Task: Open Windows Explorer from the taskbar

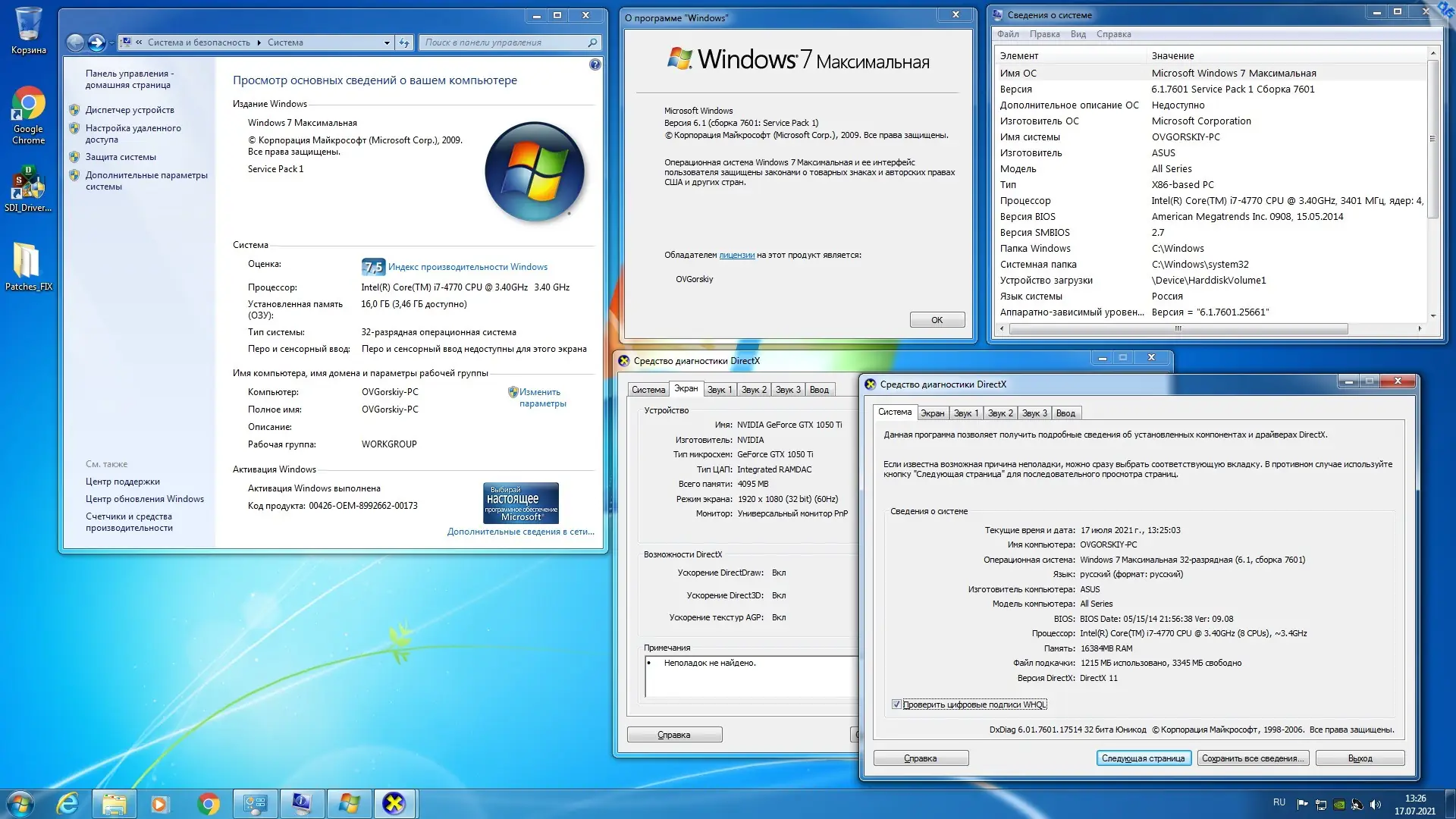Action: 114,804
